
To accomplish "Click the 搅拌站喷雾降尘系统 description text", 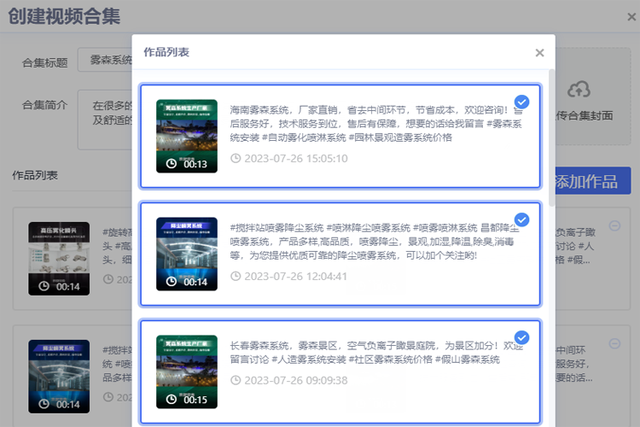I will pos(375,242).
